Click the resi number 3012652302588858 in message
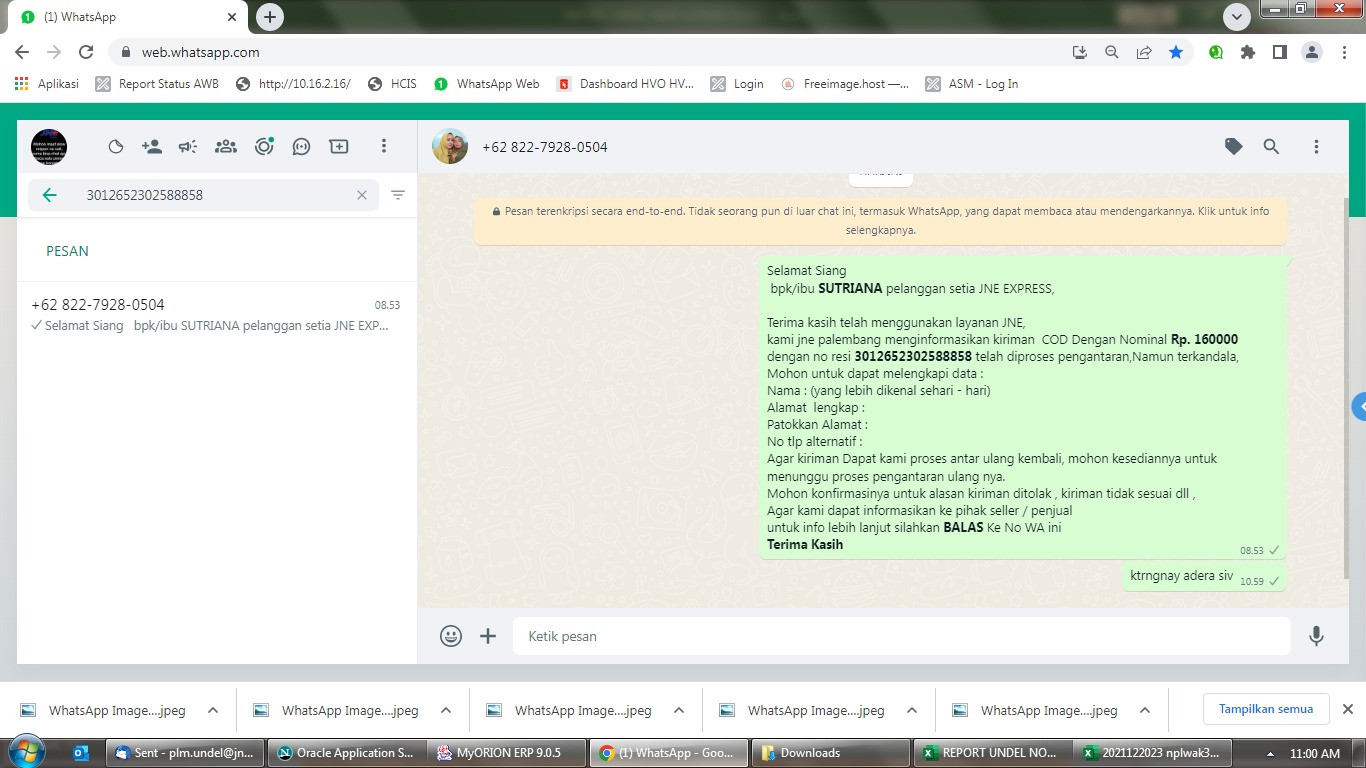 coord(913,356)
